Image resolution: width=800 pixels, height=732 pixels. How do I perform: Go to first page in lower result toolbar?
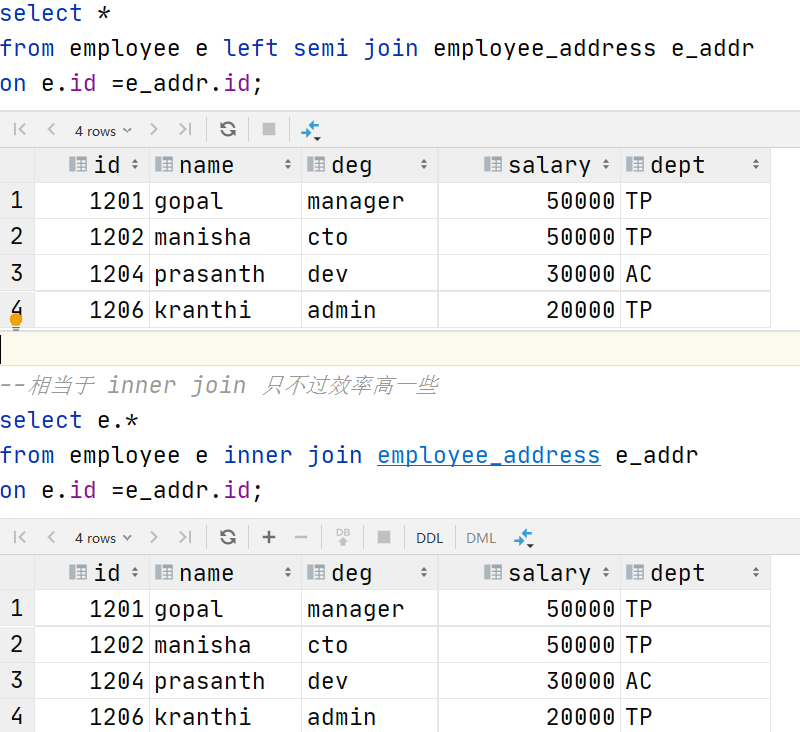20,537
